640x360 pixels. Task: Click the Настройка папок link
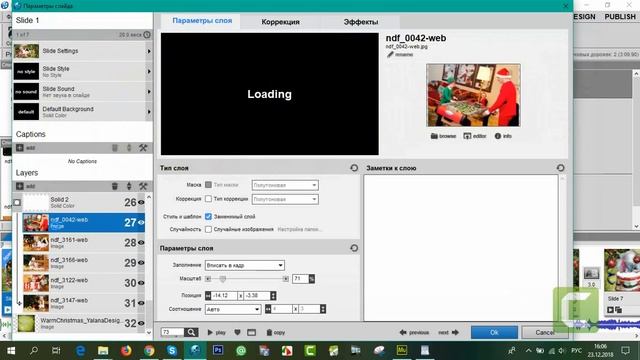(x=299, y=229)
